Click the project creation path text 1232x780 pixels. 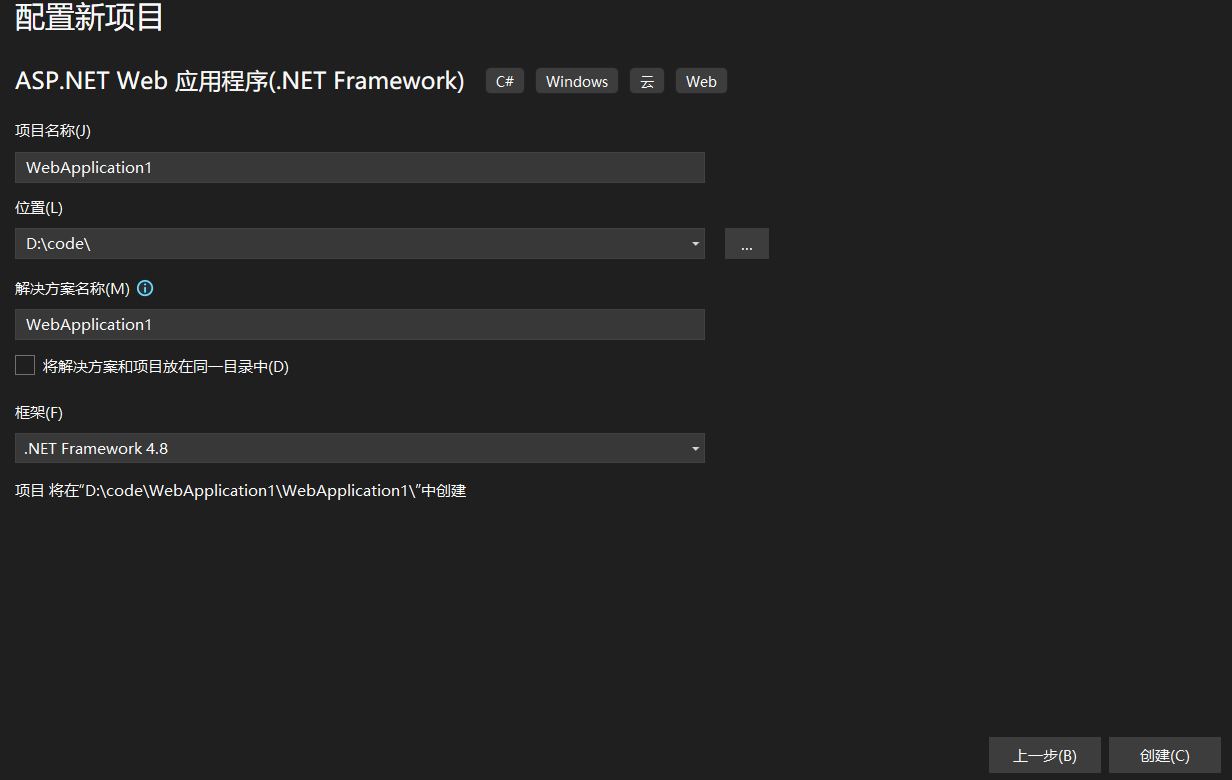[x=241, y=491]
